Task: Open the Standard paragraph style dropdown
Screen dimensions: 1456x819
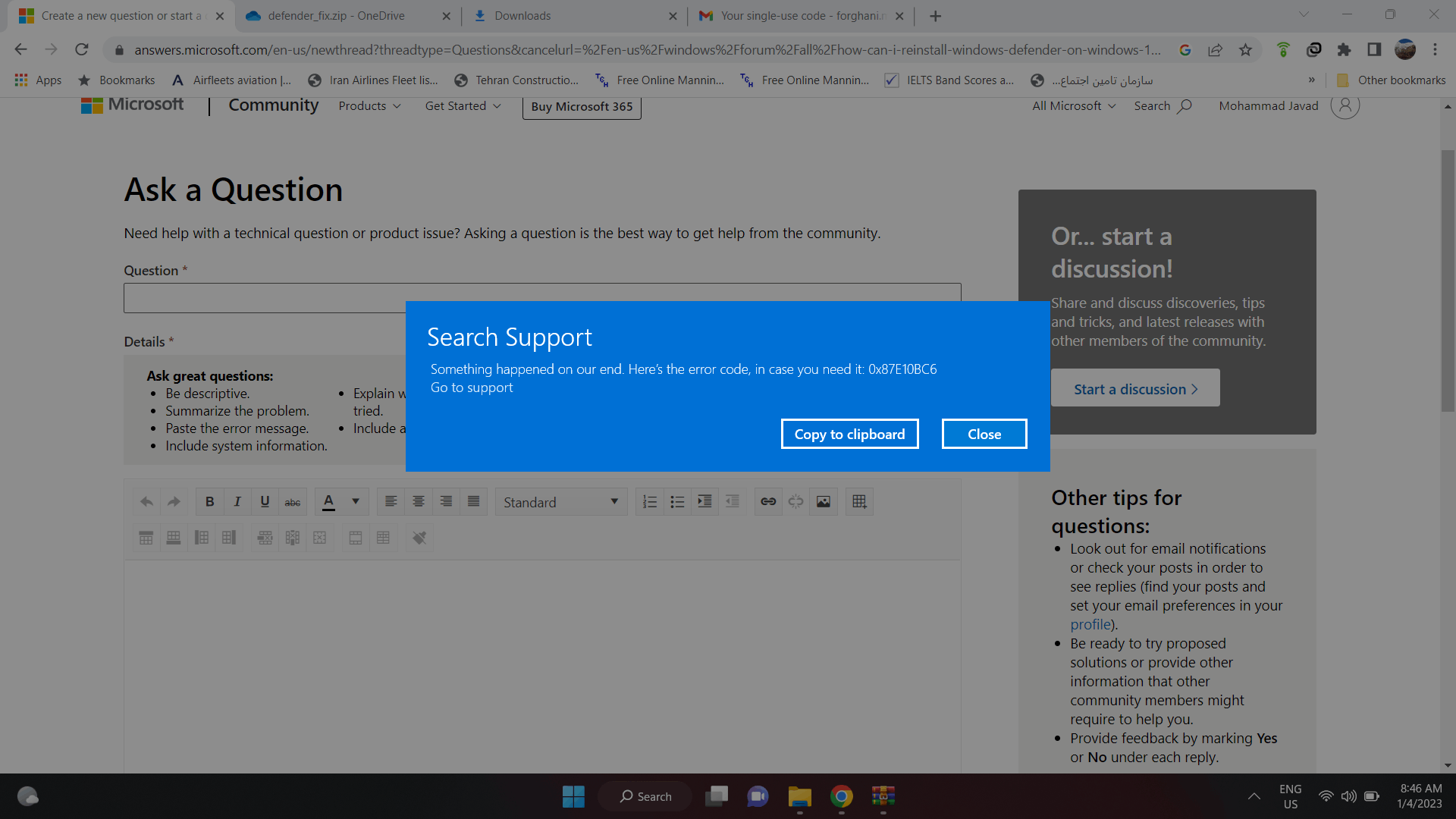Action: point(561,502)
